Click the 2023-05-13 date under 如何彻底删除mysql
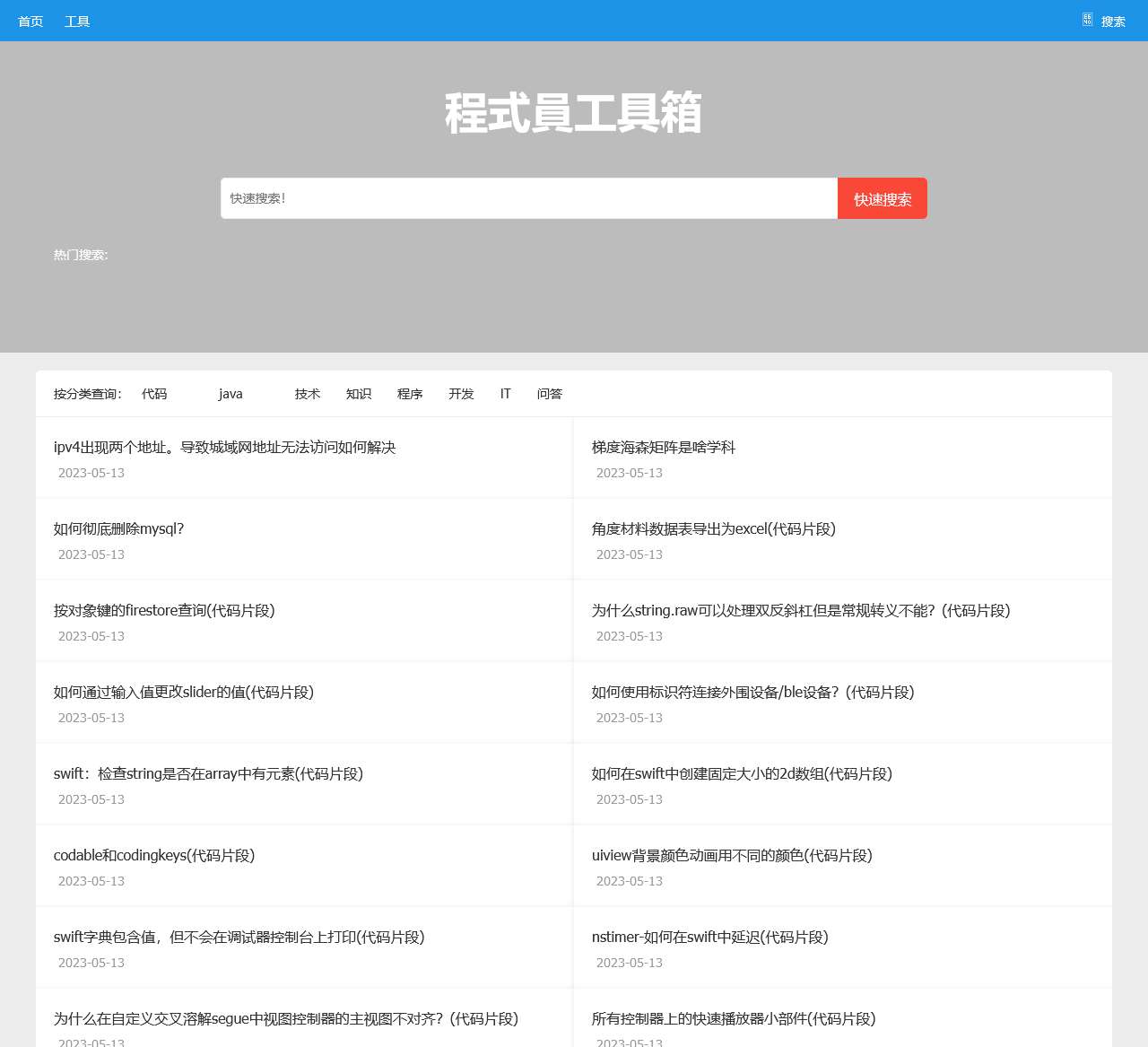 (91, 554)
